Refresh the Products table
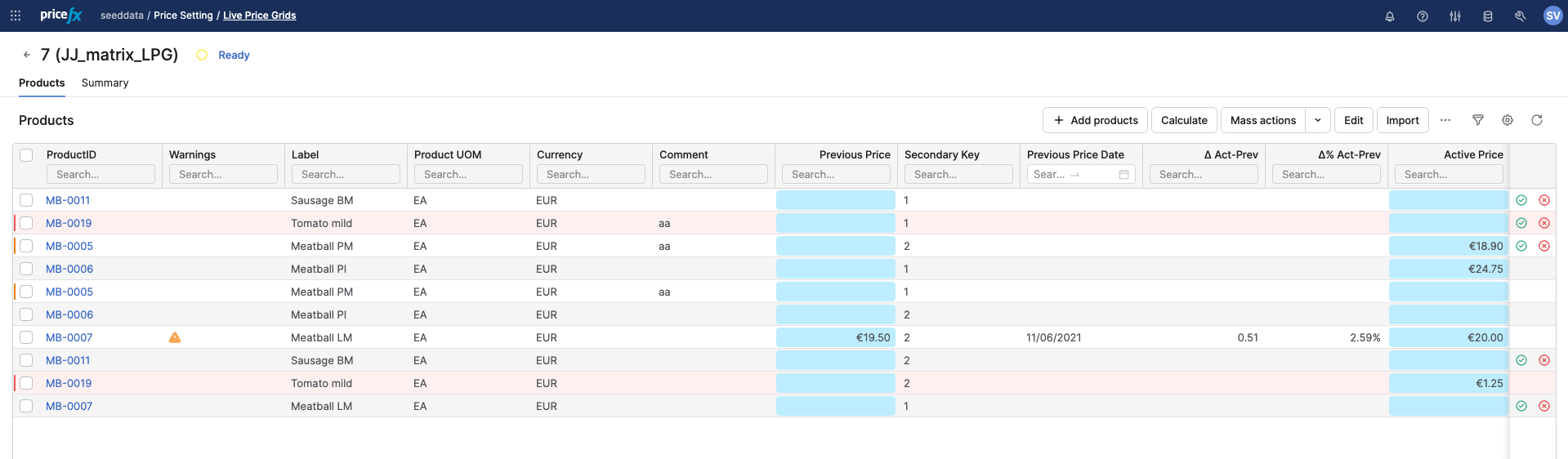This screenshot has height=459, width=1568. 1536,120
